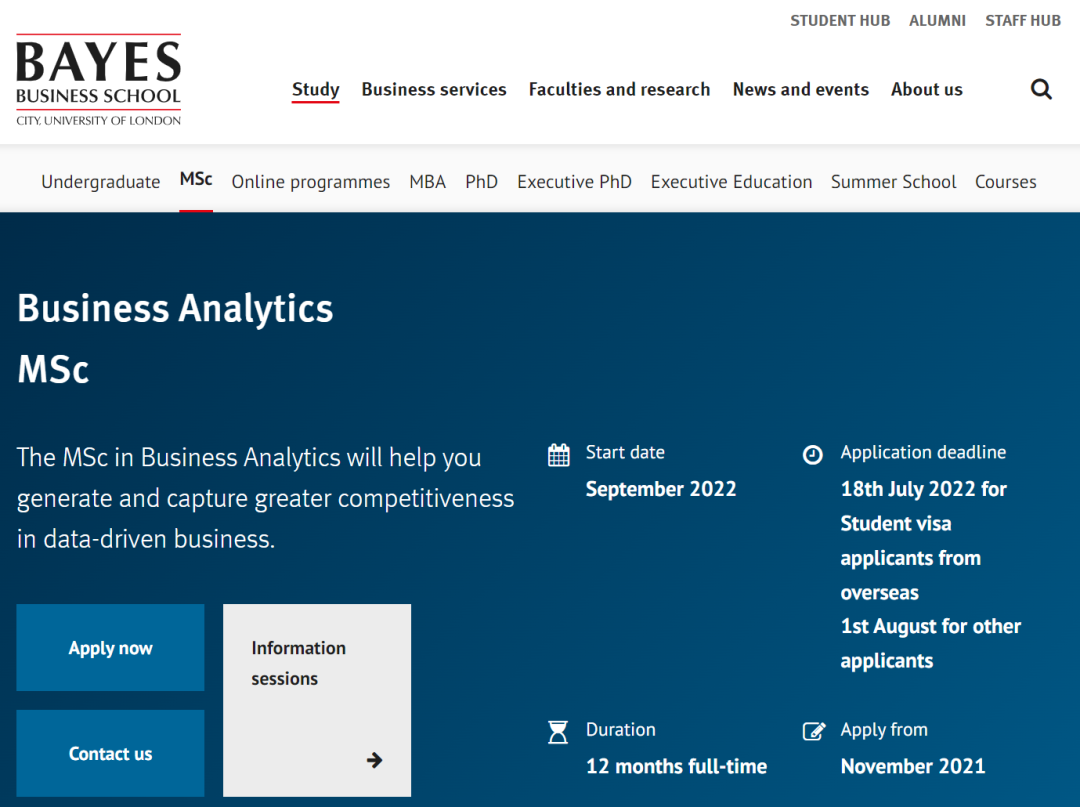Open Faculties and research menu
This screenshot has height=807, width=1080.
point(619,89)
